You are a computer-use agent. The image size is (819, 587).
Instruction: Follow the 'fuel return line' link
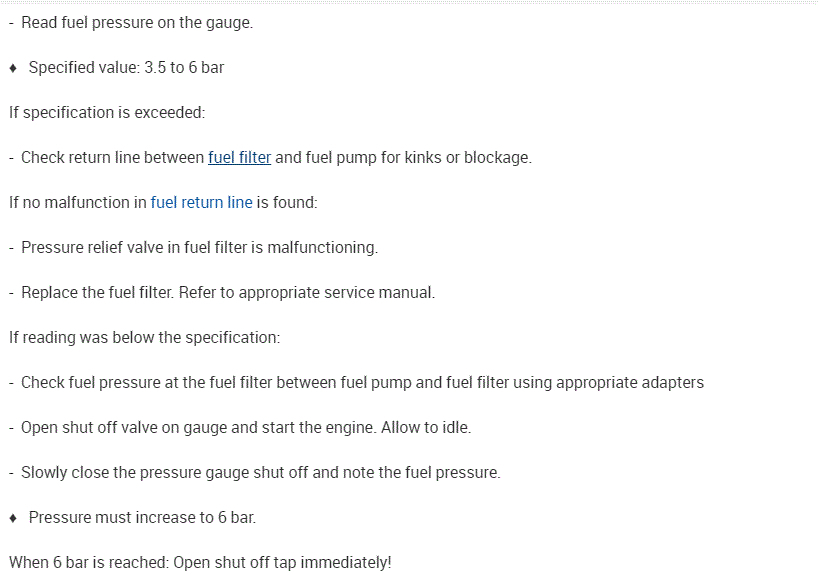201,202
